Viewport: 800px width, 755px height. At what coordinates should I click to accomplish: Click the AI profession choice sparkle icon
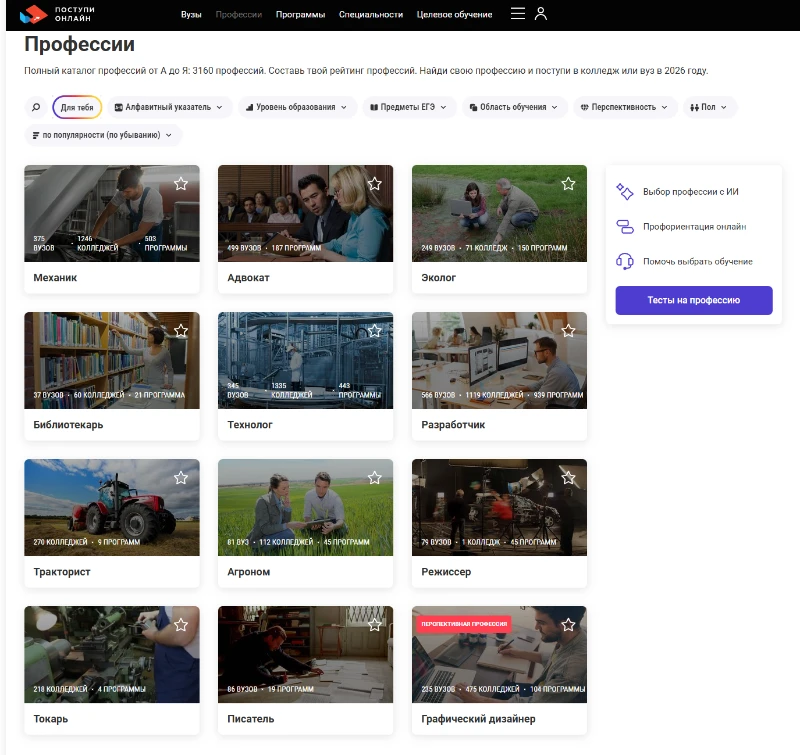tap(624, 192)
